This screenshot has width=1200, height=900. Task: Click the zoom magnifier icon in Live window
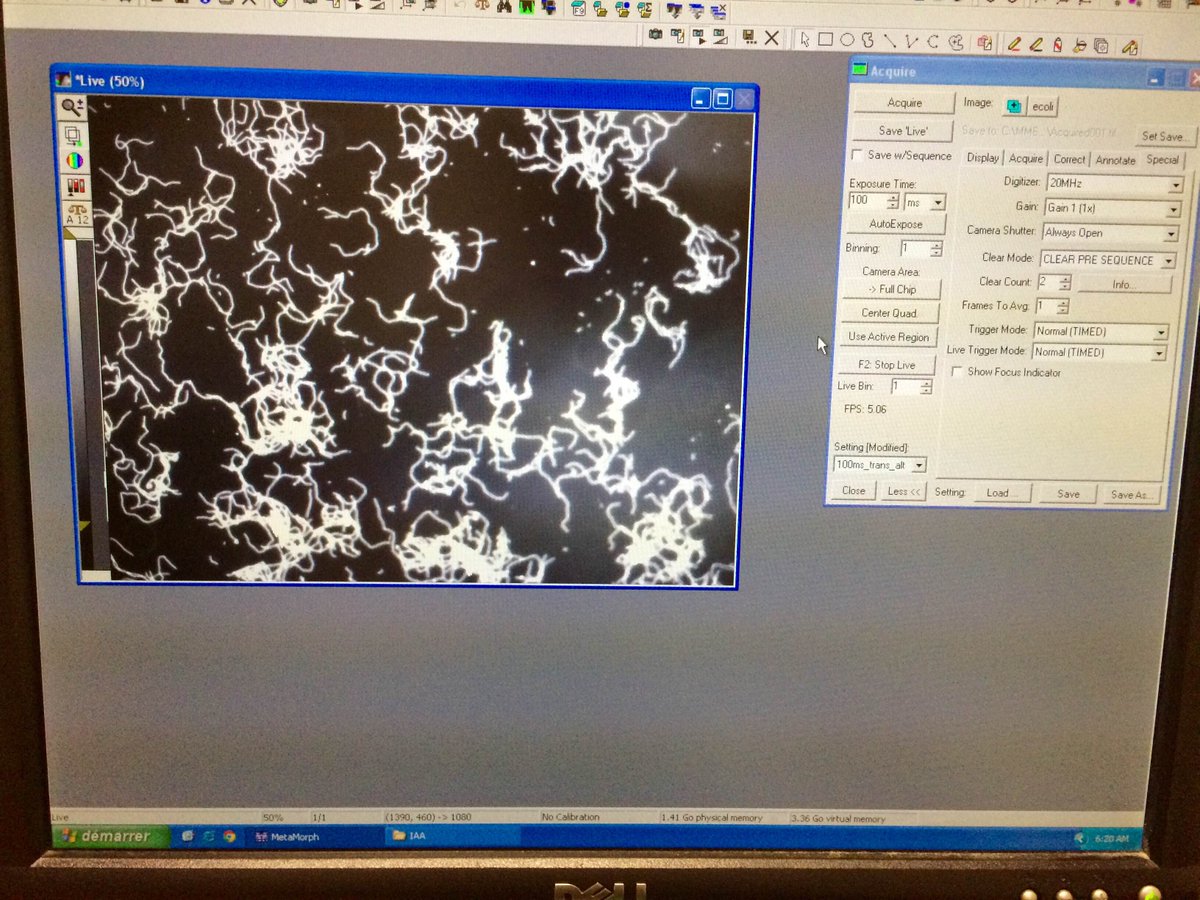[x=74, y=106]
